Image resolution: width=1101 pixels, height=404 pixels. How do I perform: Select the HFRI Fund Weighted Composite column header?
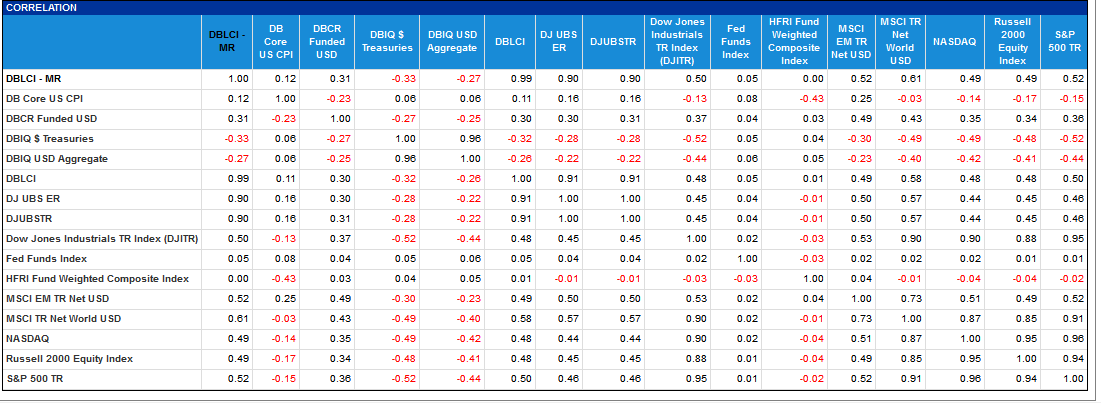click(x=793, y=41)
